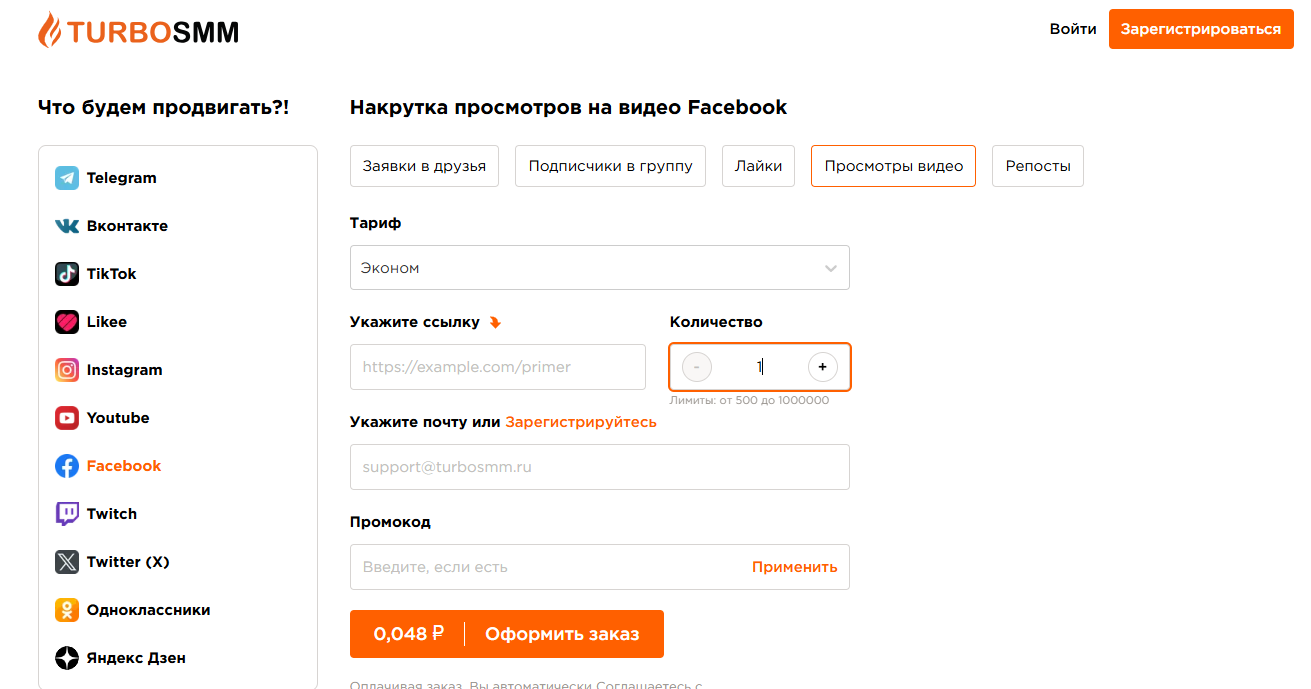Switch to the Подписчики в группу tab

610,166
